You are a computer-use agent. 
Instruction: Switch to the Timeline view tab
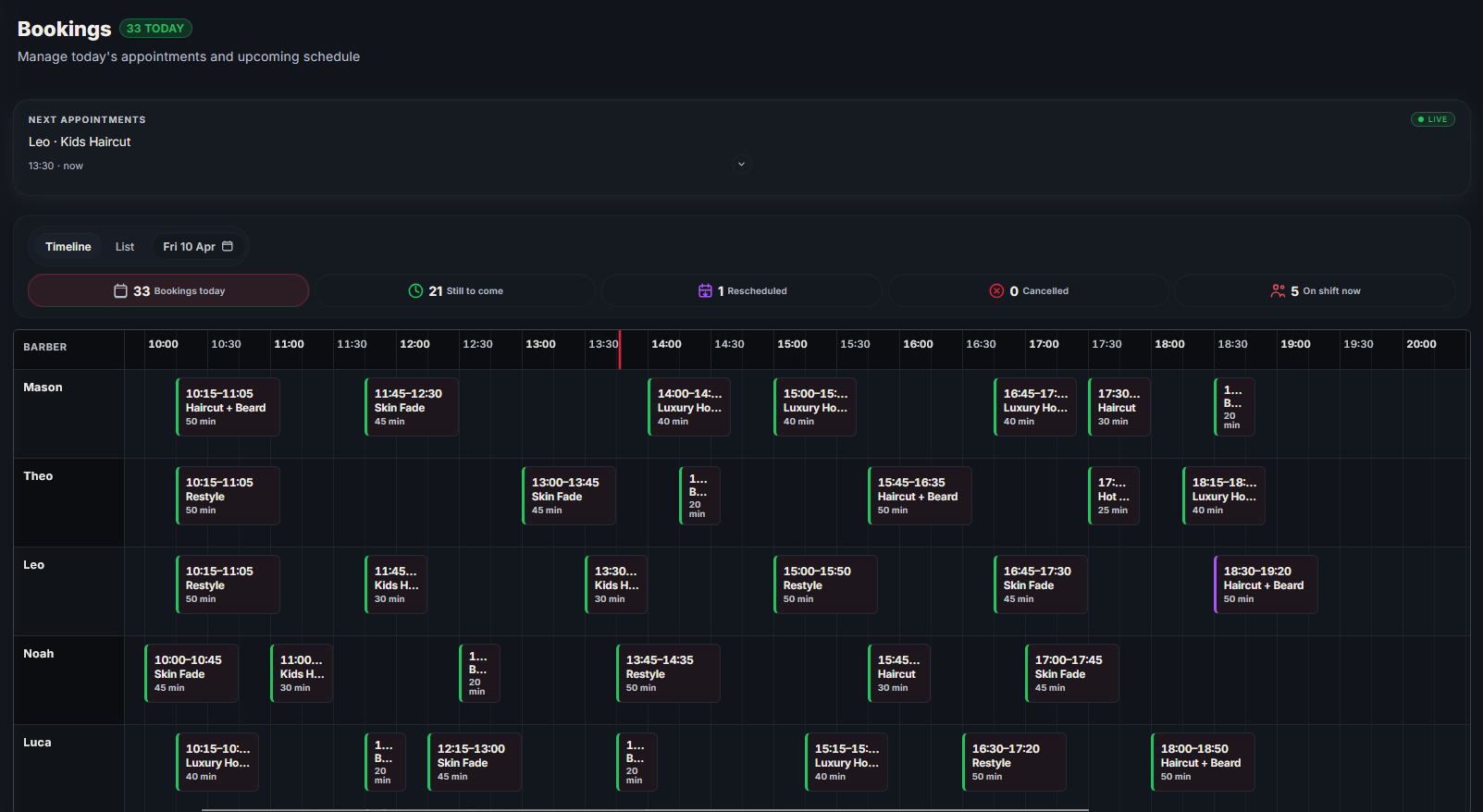click(x=68, y=247)
